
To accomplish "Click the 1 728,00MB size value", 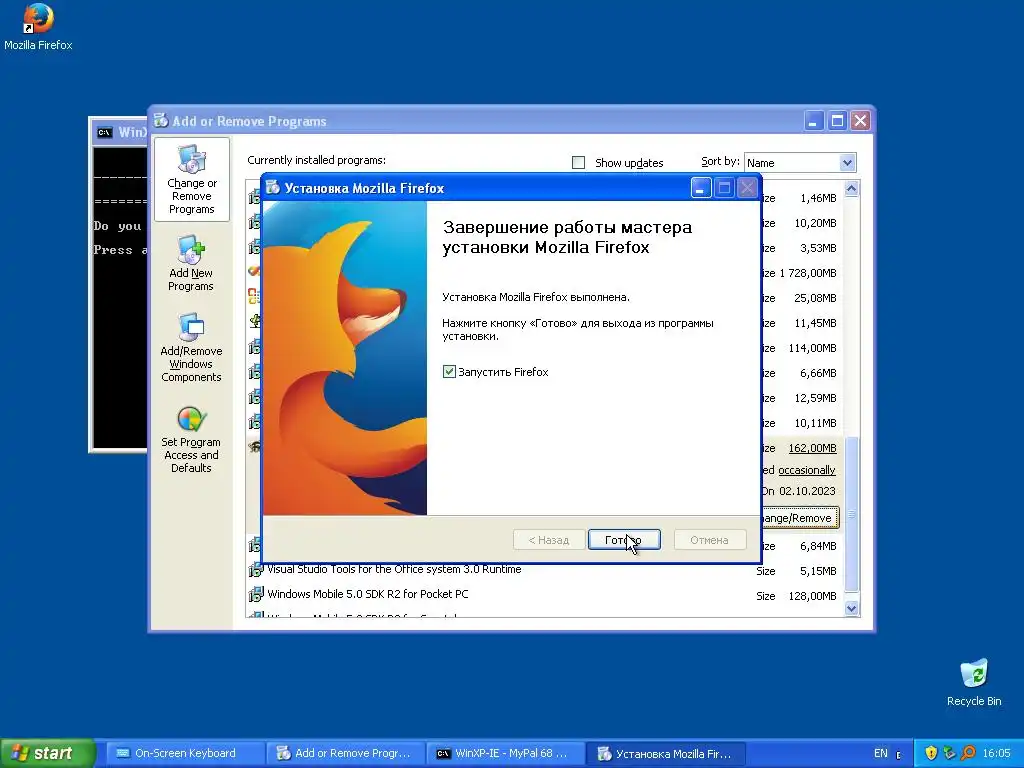I will coord(808,273).
